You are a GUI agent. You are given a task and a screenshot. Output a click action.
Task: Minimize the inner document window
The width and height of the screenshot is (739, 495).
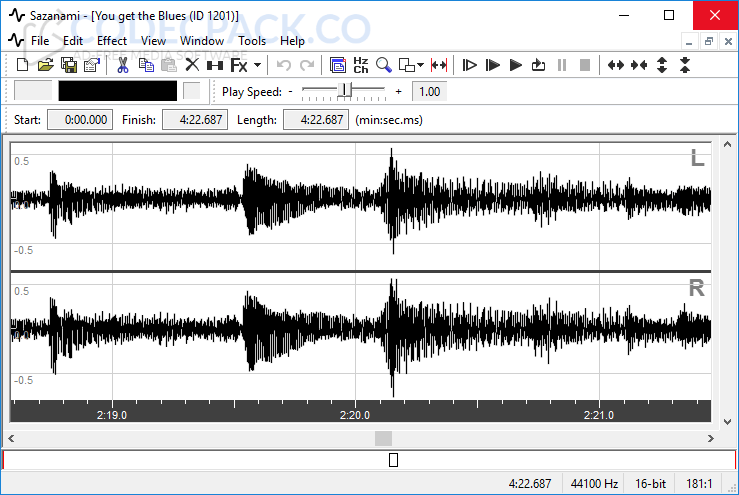pyautogui.click(x=689, y=41)
